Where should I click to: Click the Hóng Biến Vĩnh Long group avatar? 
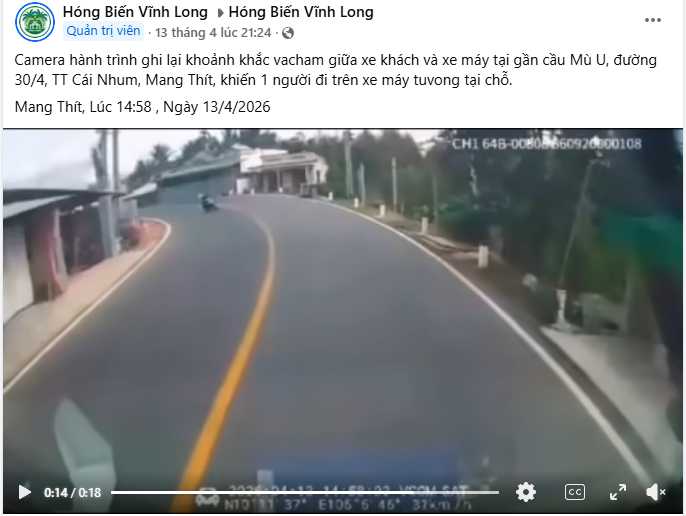point(35,22)
